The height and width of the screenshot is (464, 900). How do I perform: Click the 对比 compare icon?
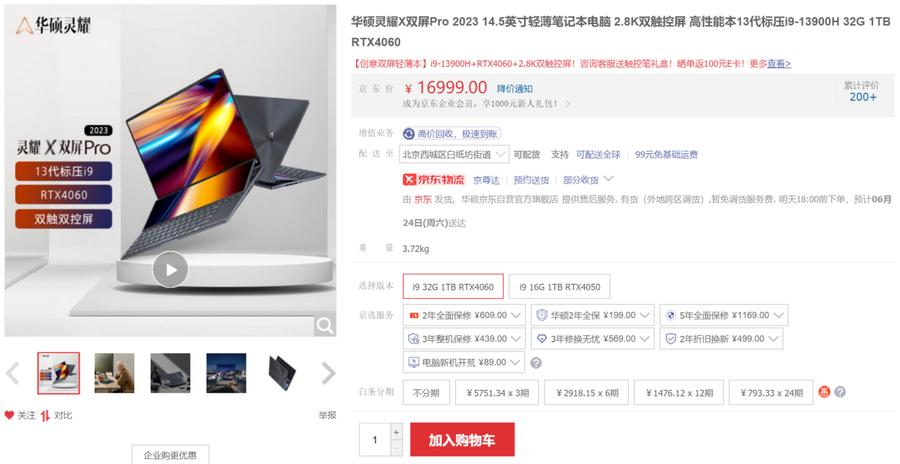click(45, 415)
